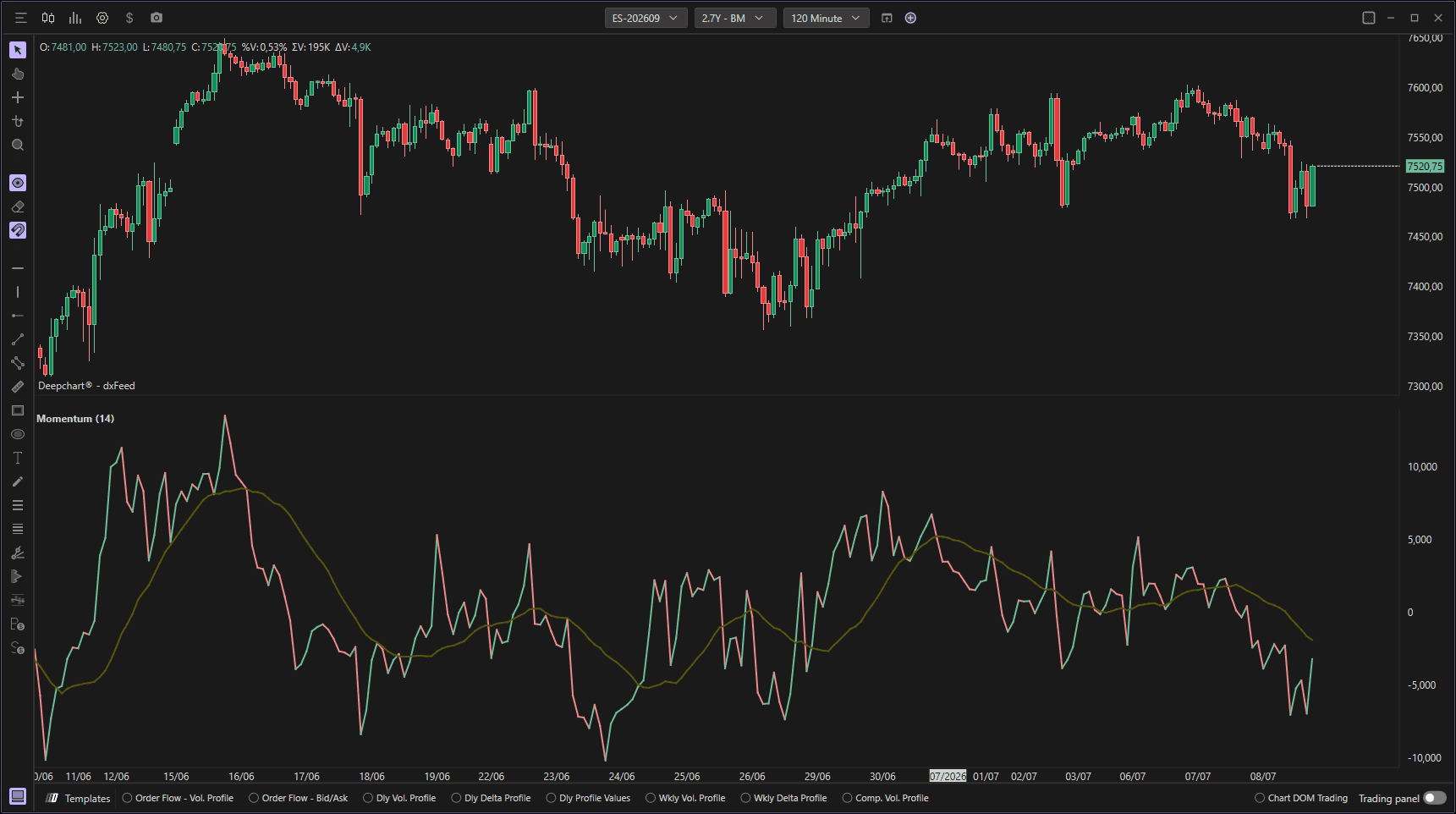Select the ruler measure tool
The height and width of the screenshot is (814, 1456).
[x=18, y=387]
